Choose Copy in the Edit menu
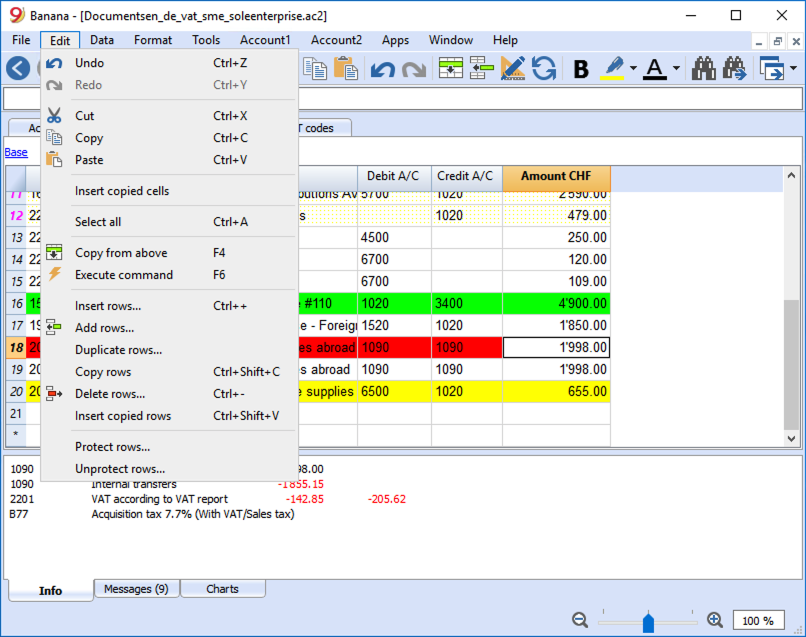The image size is (806, 637). coord(169,138)
